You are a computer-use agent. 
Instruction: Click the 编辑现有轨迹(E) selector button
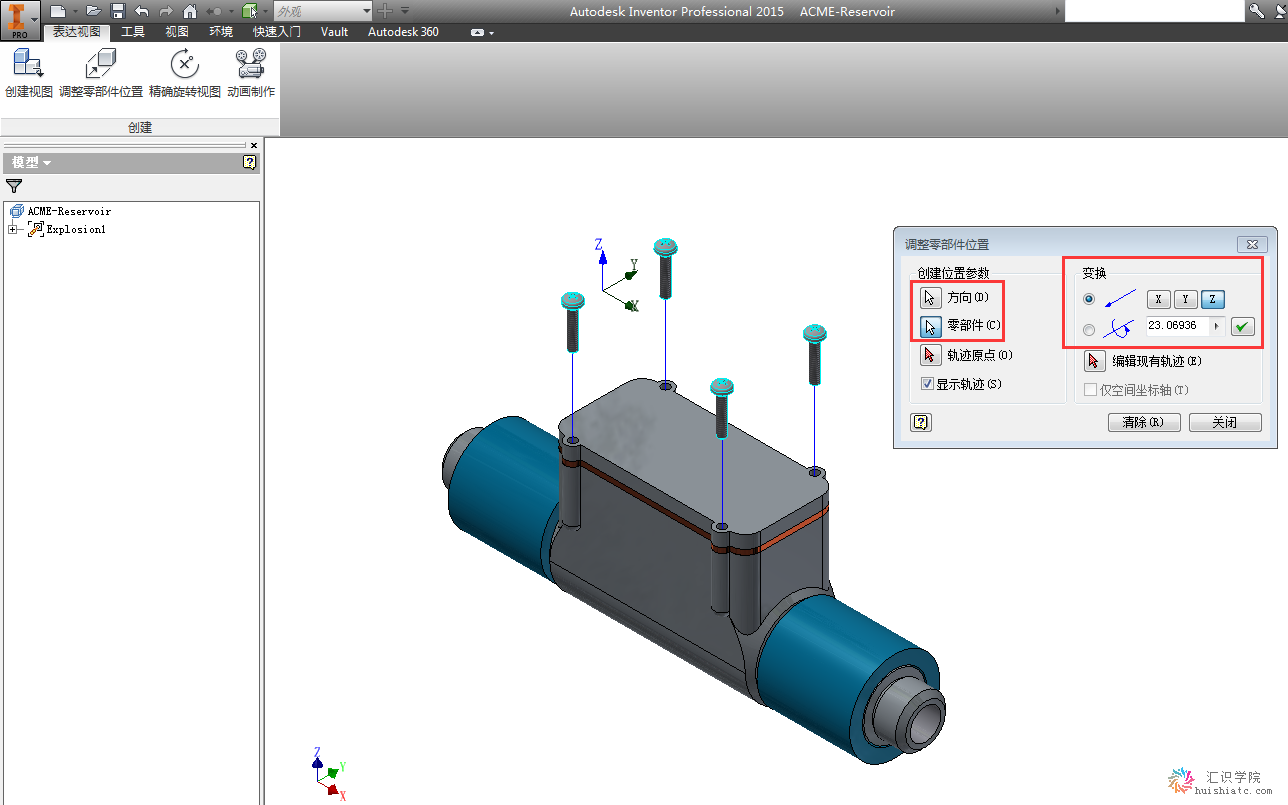point(1095,361)
